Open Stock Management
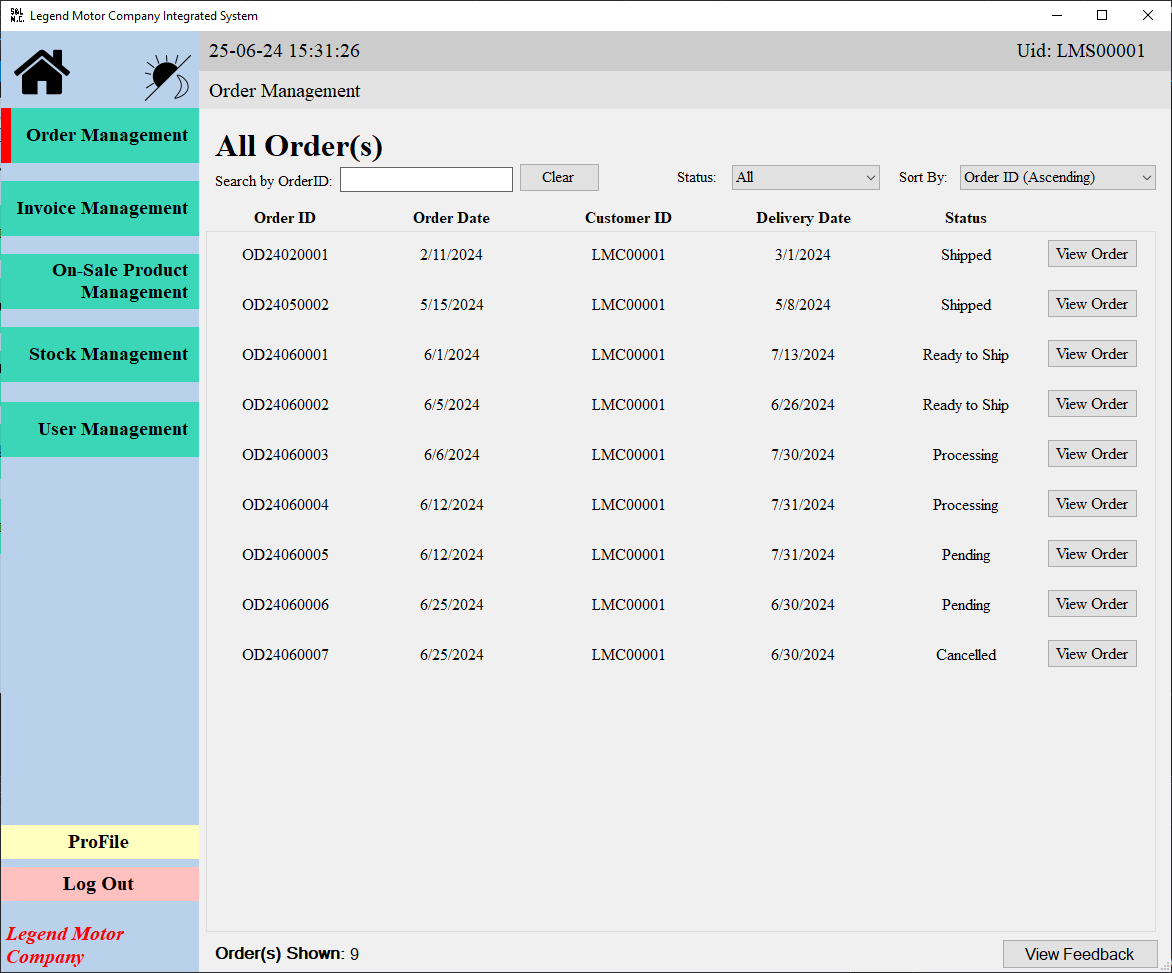The height and width of the screenshot is (973, 1172). [99, 354]
